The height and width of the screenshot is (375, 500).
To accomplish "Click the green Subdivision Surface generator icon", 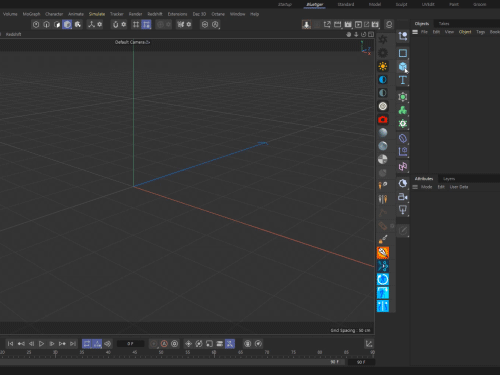I will click(x=403, y=97).
